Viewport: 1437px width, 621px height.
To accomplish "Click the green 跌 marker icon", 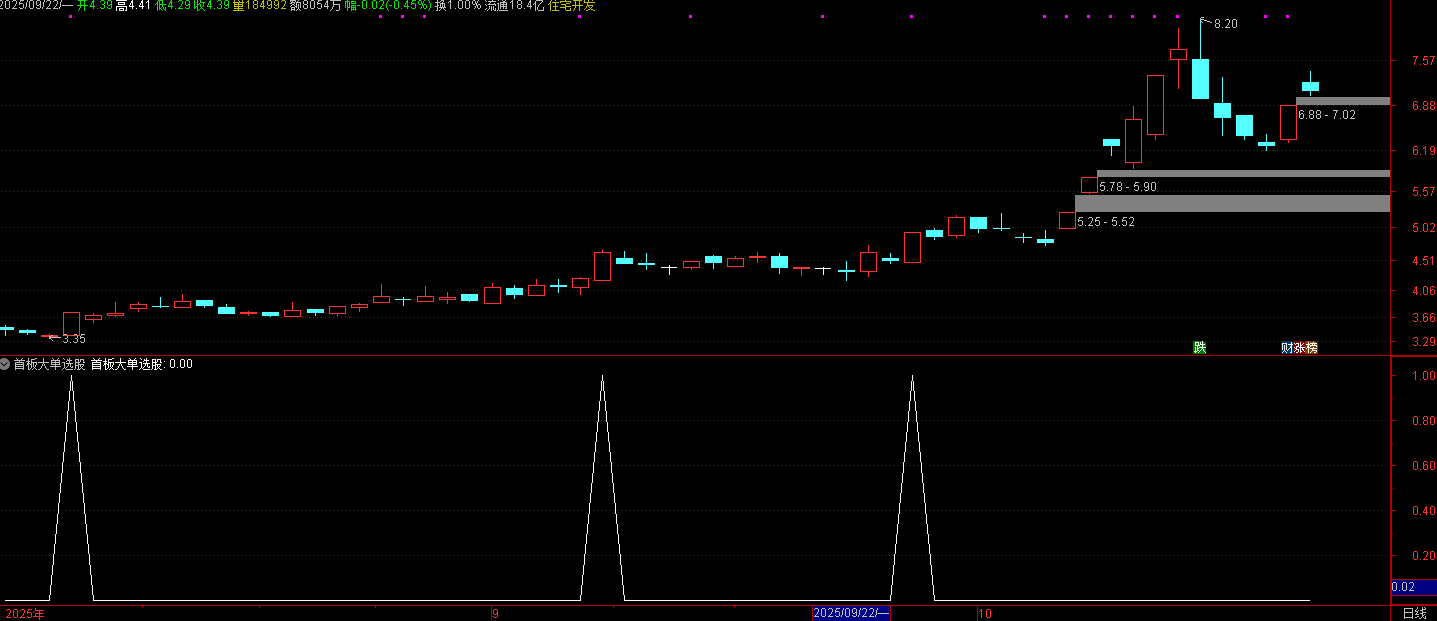I will (x=1199, y=348).
